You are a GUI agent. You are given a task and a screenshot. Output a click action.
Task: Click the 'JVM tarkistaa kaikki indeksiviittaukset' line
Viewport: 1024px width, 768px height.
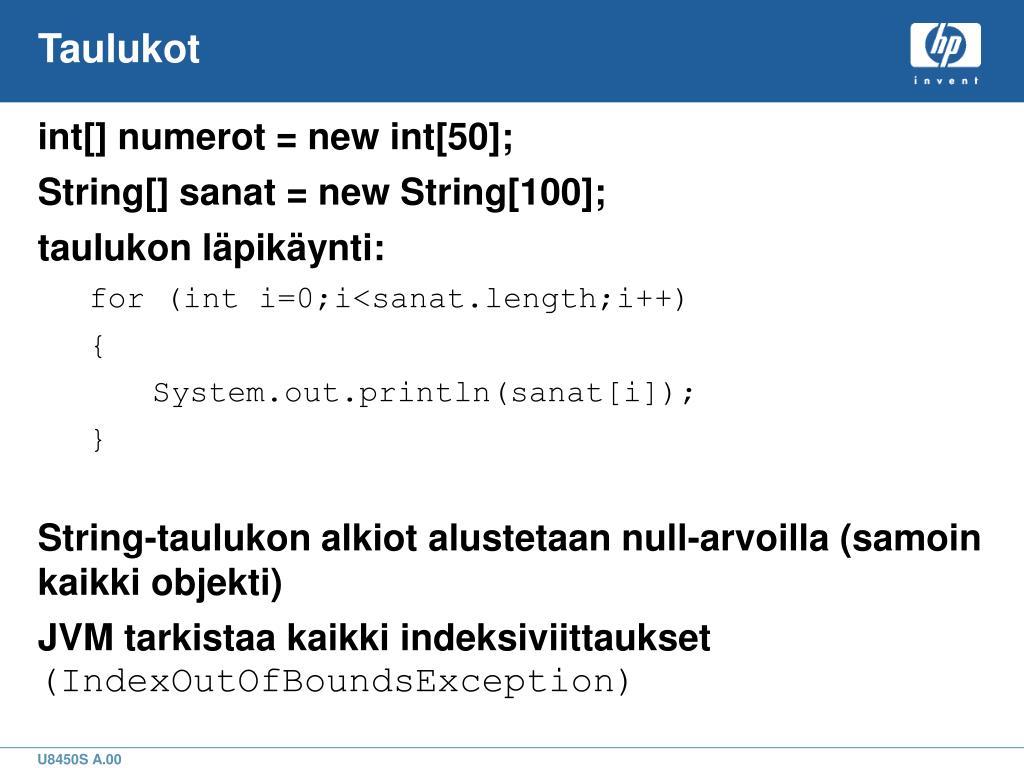374,637
